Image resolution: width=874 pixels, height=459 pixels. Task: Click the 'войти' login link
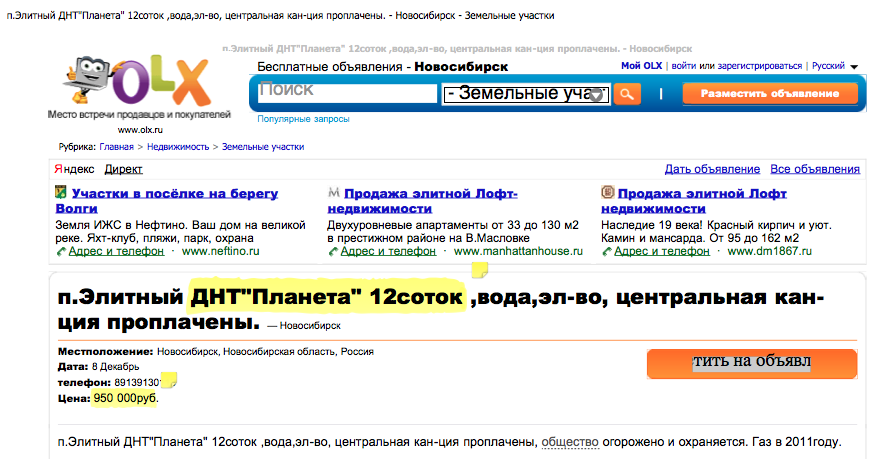pos(684,66)
